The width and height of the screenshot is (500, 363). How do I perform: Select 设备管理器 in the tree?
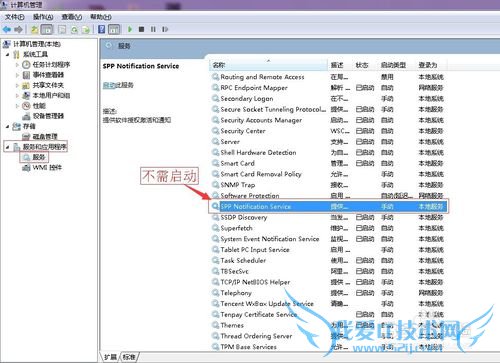[x=48, y=116]
